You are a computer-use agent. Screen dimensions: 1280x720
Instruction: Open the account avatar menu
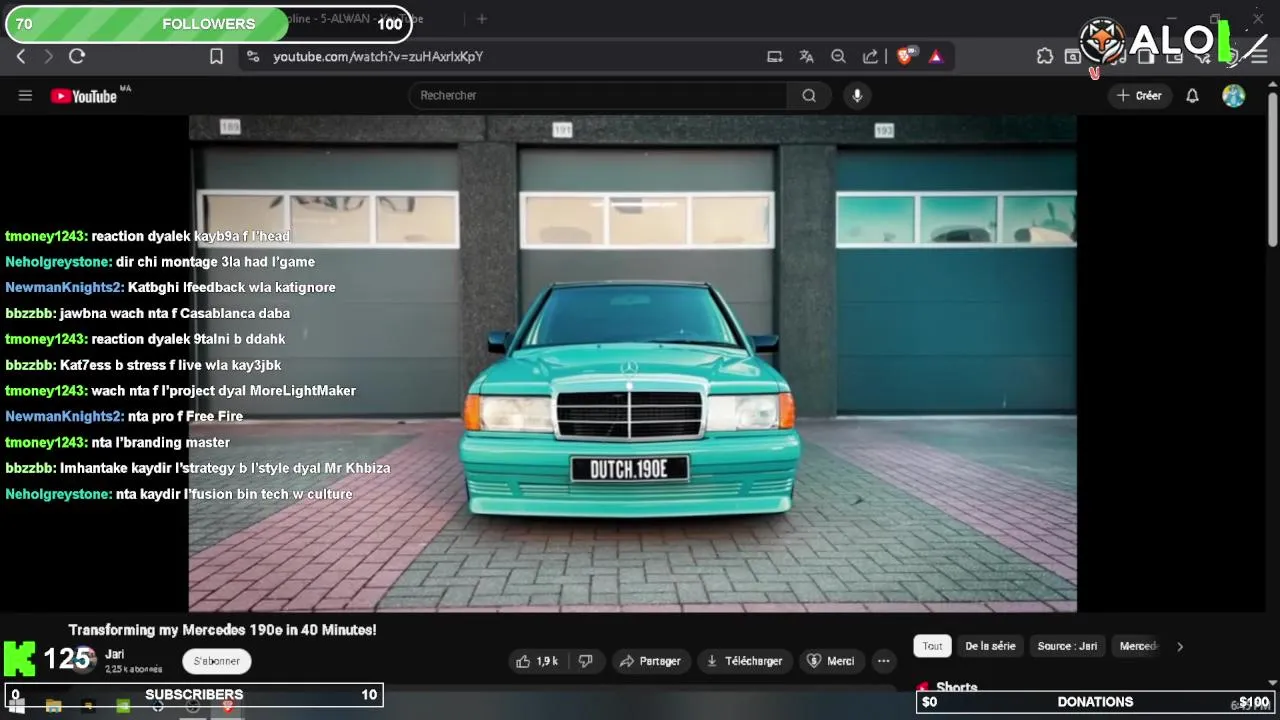[1234, 96]
